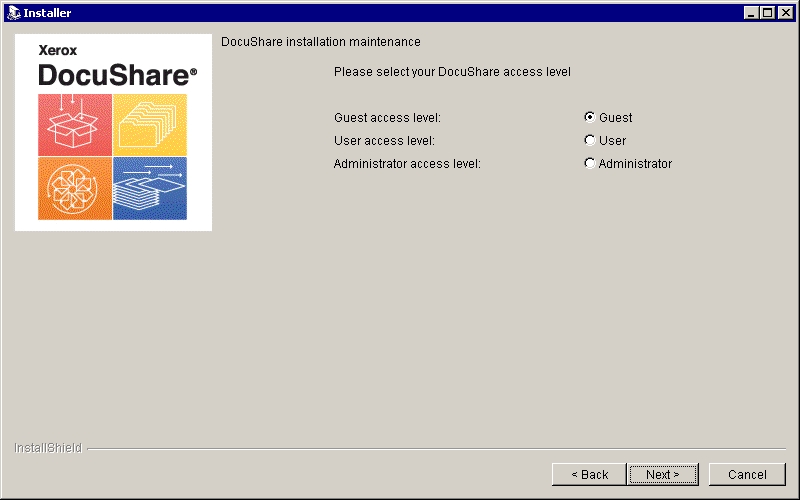Click the blue stacked pages icon in the logo
This screenshot has width=800, height=500.
150,188
